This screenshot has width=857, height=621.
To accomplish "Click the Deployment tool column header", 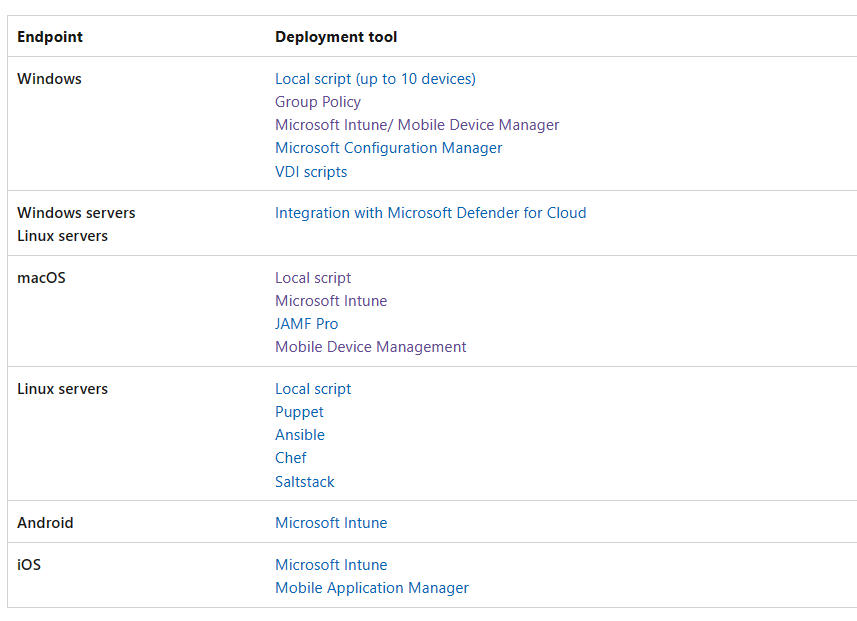I will click(x=336, y=36).
